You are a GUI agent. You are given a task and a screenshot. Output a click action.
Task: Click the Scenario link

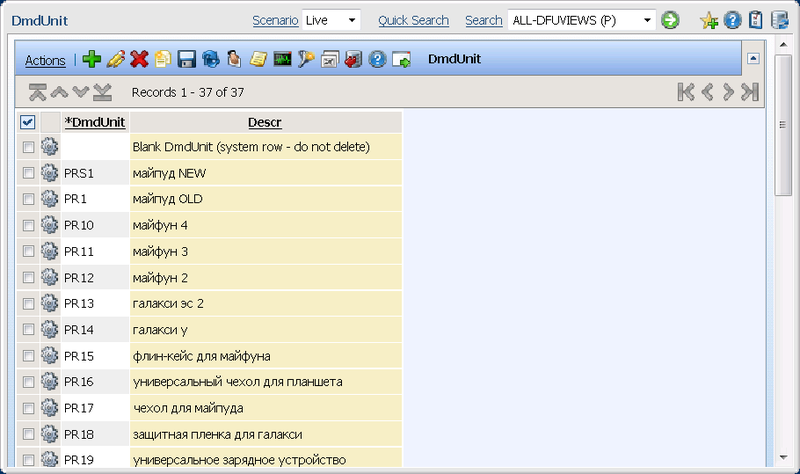click(276, 20)
